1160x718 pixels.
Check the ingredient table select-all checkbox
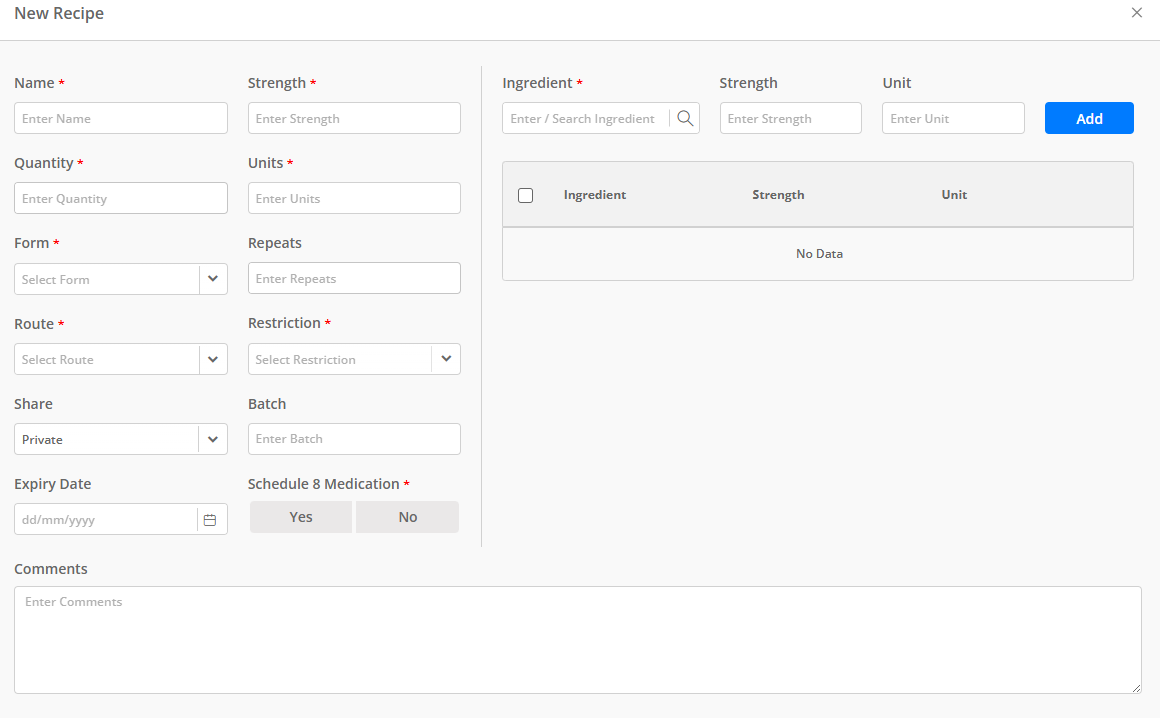pos(526,195)
